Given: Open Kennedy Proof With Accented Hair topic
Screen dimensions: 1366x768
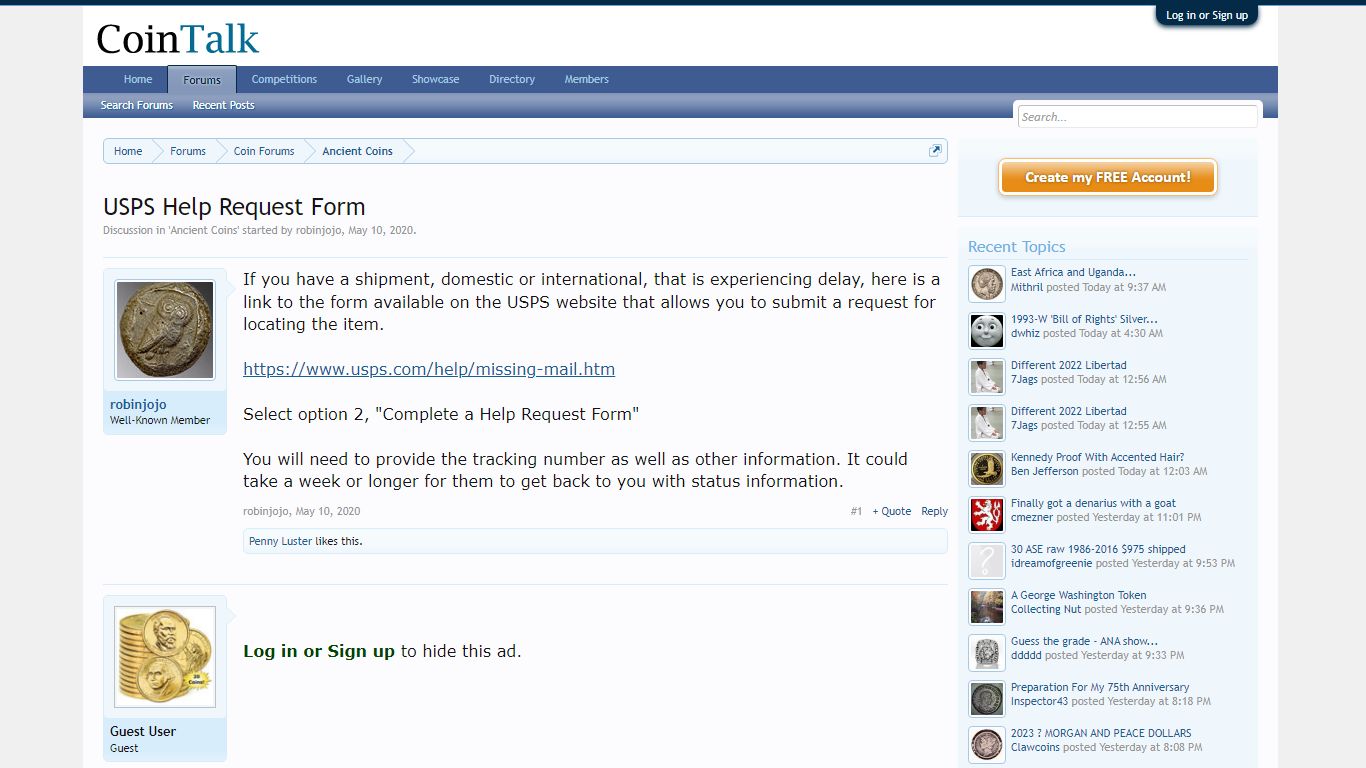Looking at the screenshot, I should 1098,457.
